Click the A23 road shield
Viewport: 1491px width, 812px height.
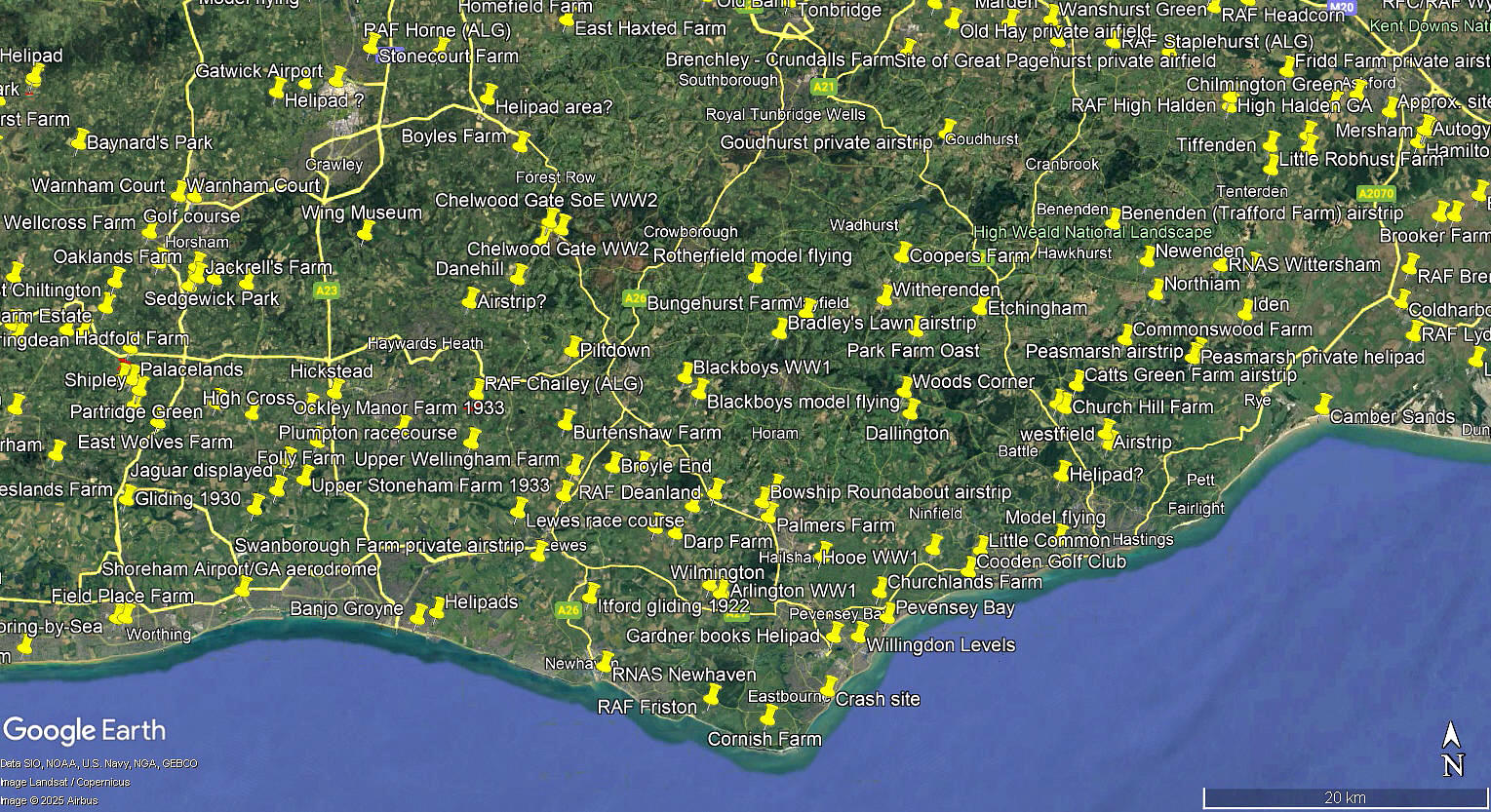327,290
